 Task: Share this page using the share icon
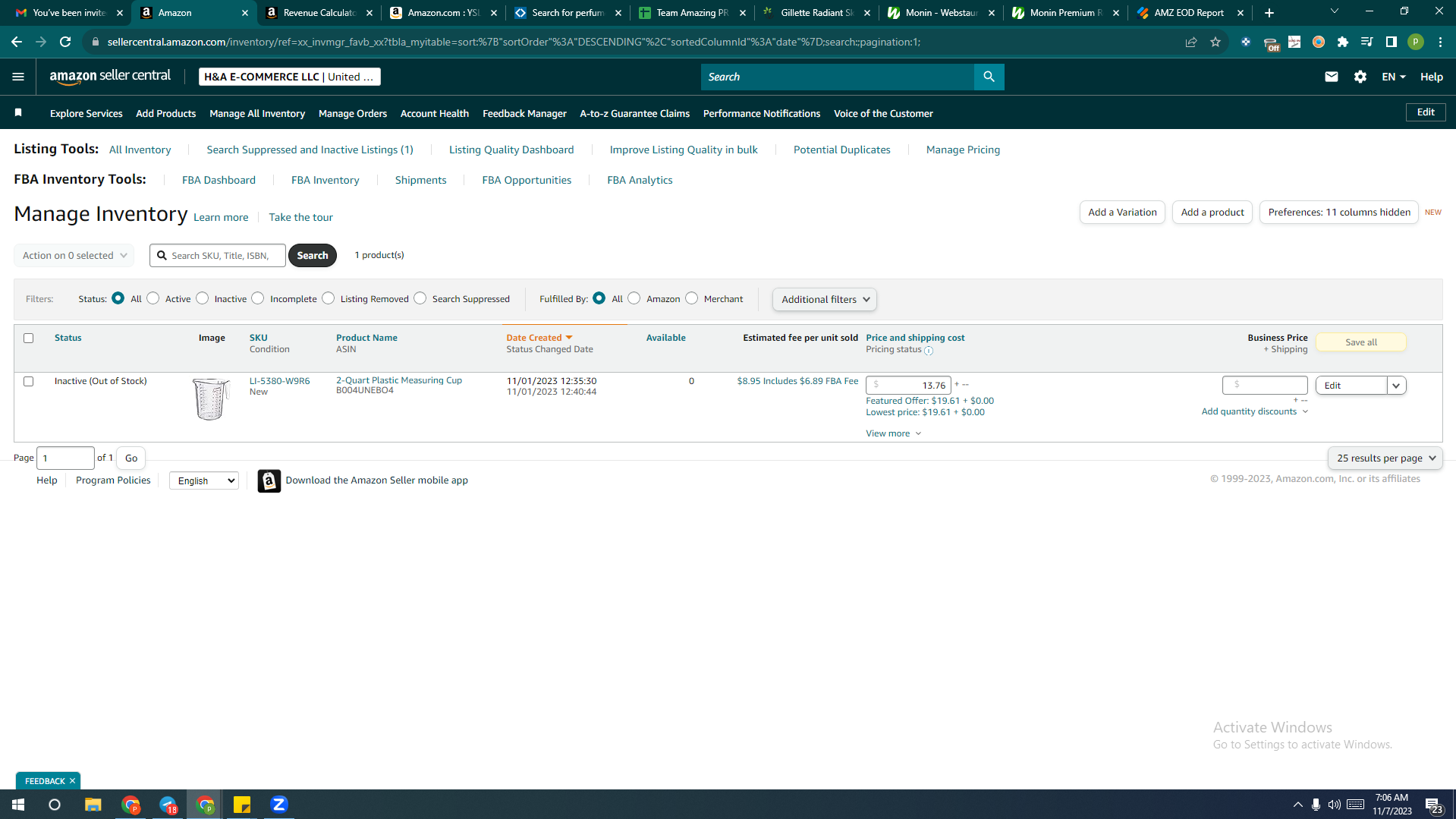(x=1191, y=42)
